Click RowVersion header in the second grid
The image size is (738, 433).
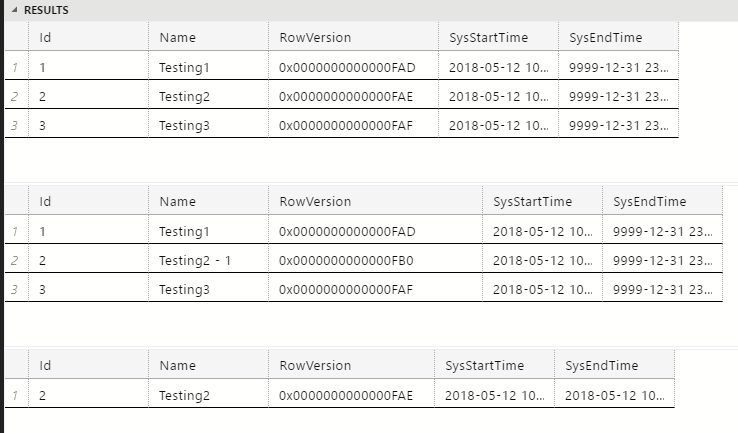tap(376, 201)
